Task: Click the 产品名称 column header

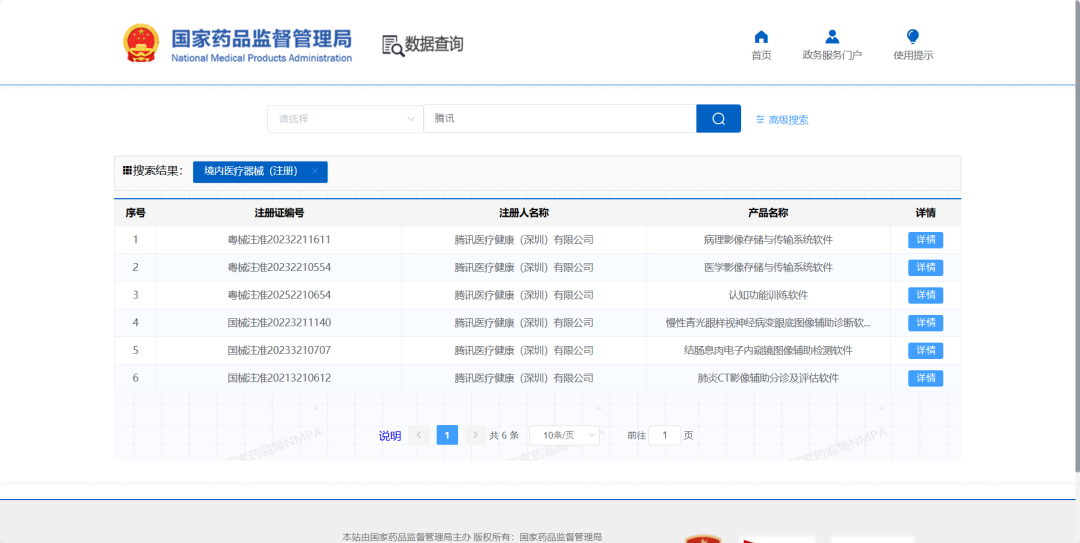Action: click(768, 213)
